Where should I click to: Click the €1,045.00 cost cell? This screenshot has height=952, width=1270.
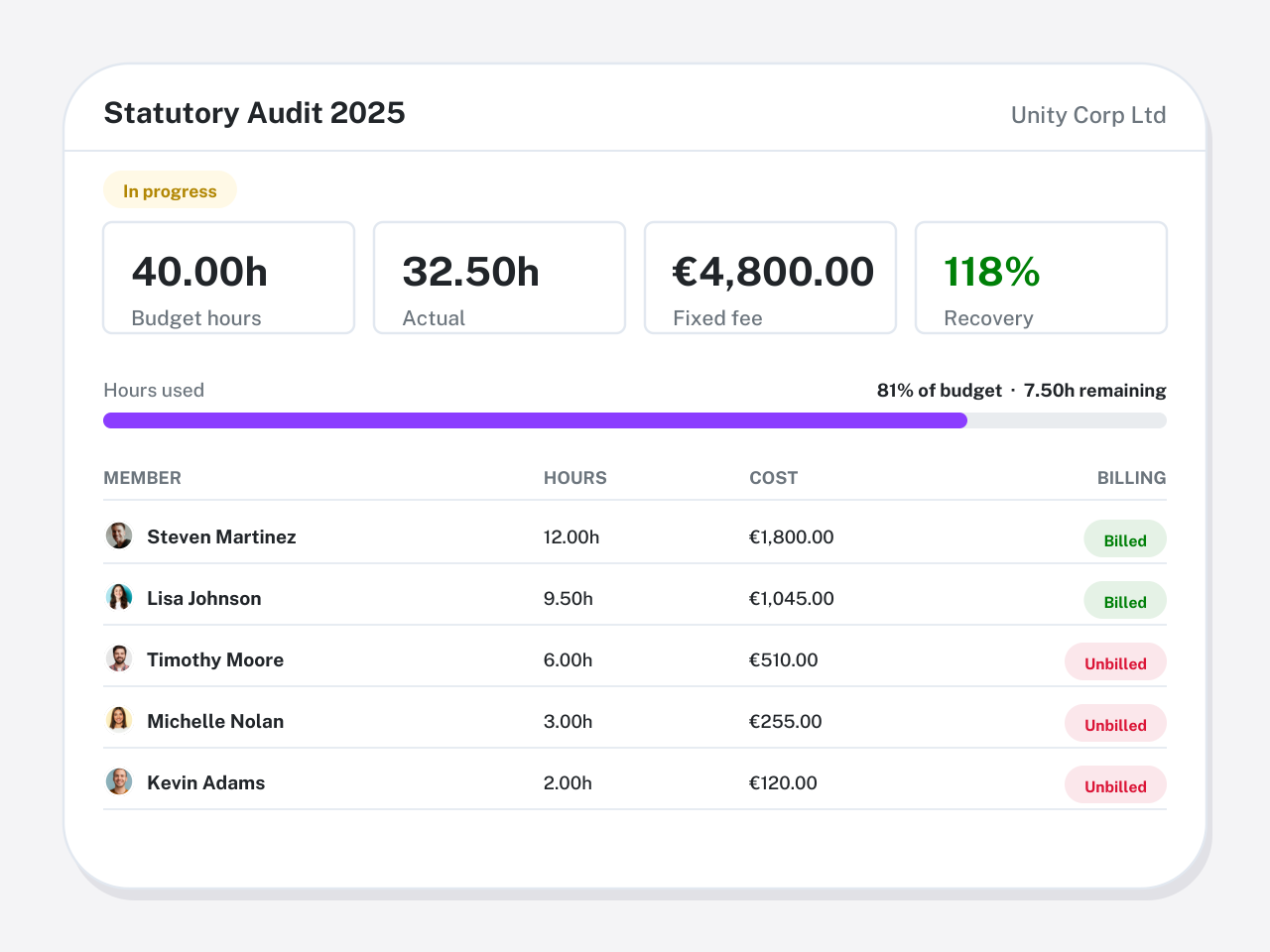click(x=792, y=598)
